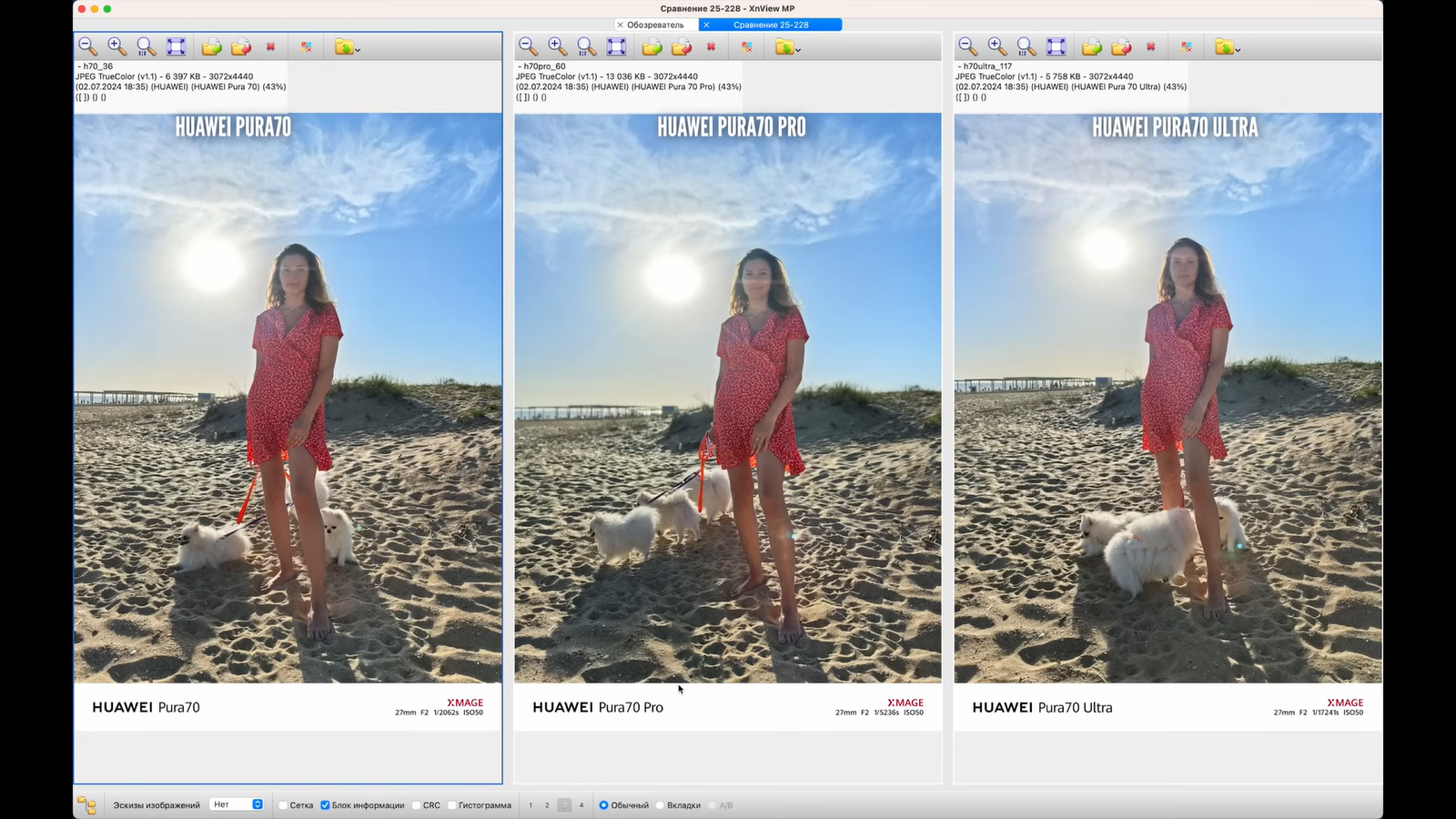Screen dimensions: 1456x819
Task: Switch layout to 4 images
Action: tap(581, 805)
